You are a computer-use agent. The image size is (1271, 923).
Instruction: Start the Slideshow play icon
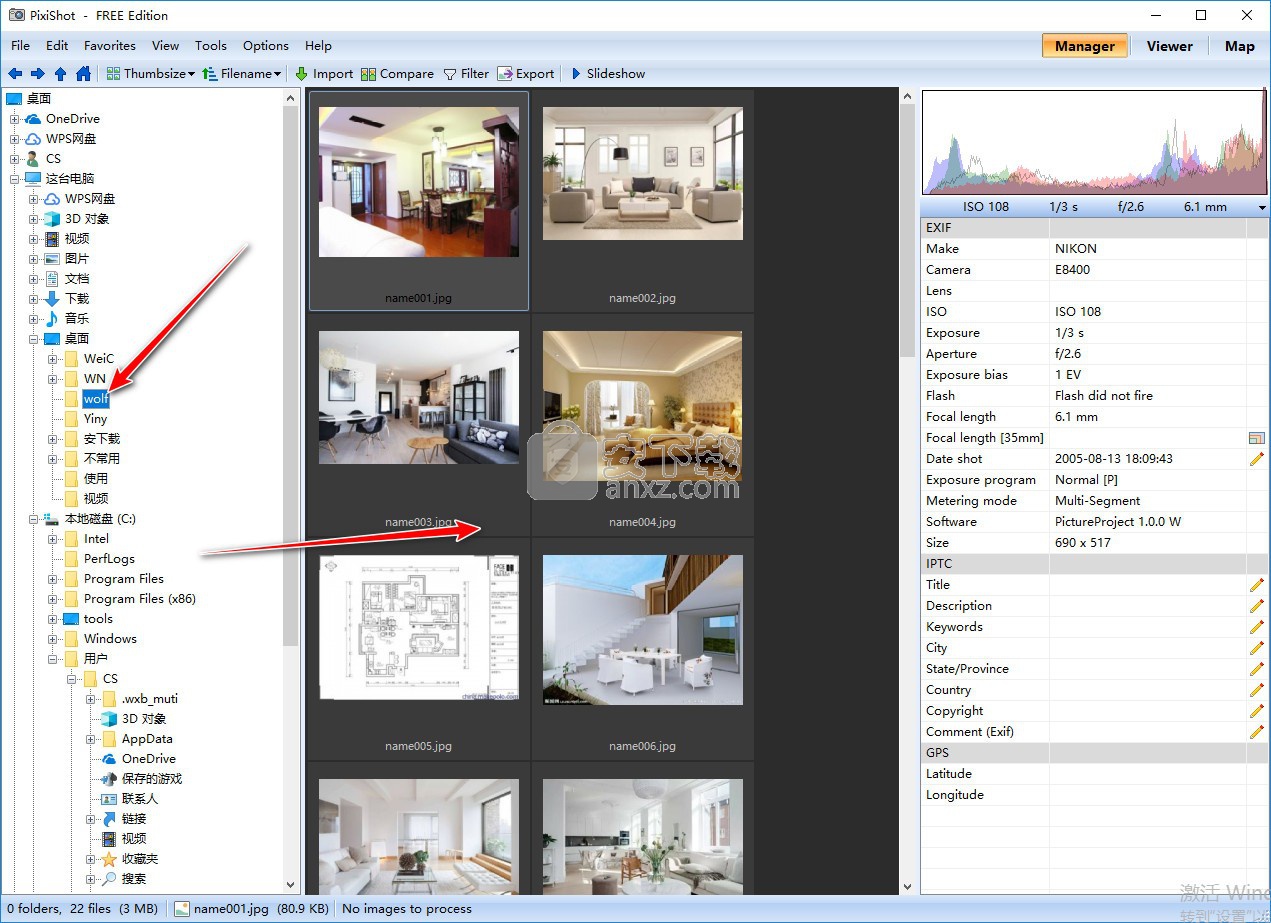[x=576, y=74]
